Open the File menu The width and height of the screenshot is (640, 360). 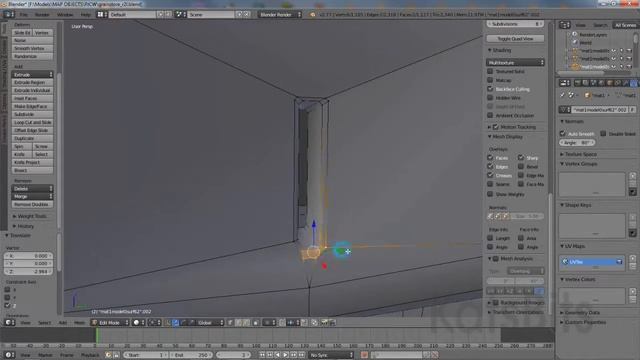coord(24,14)
